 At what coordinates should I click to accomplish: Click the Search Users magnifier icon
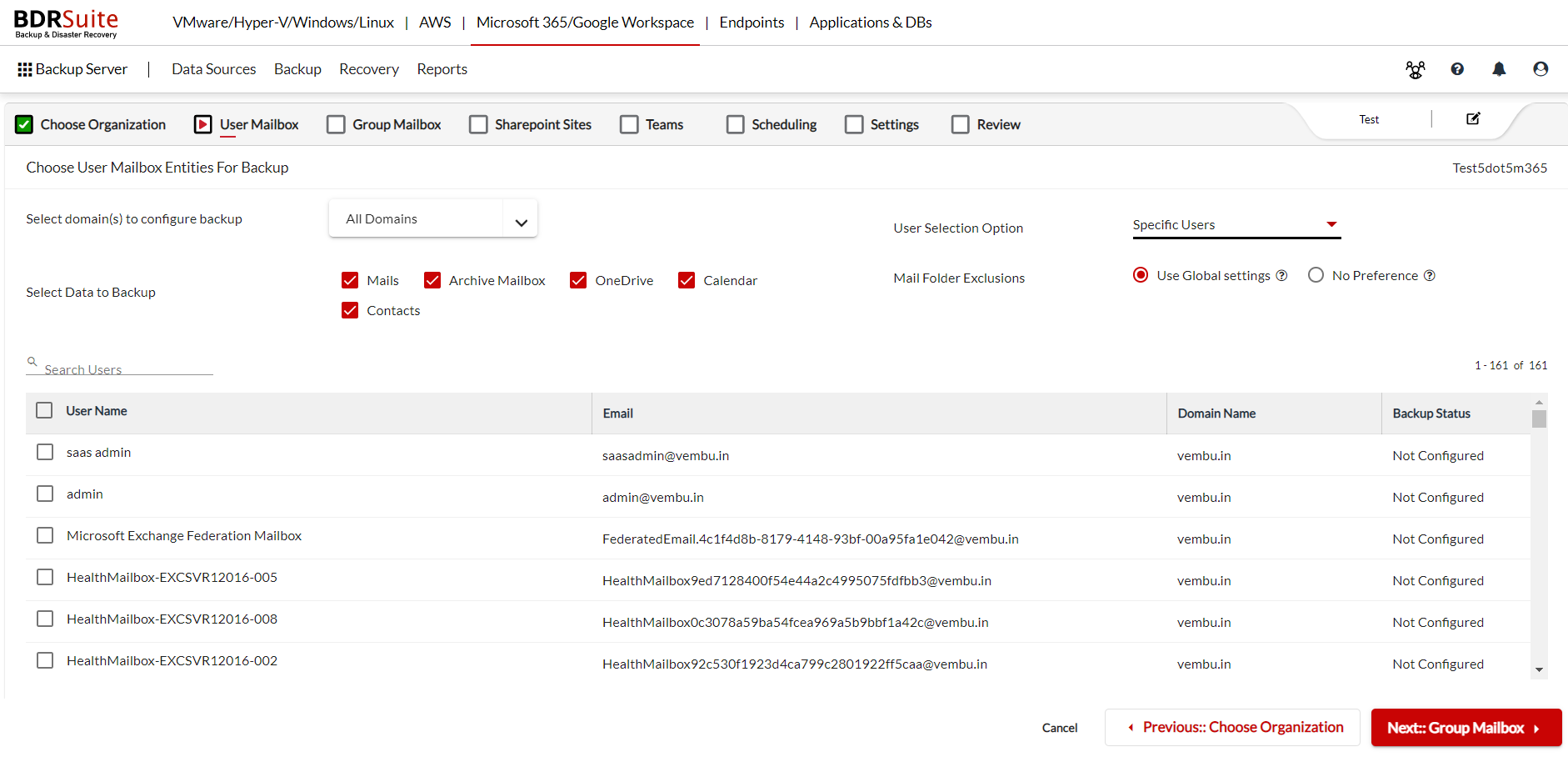(32, 362)
